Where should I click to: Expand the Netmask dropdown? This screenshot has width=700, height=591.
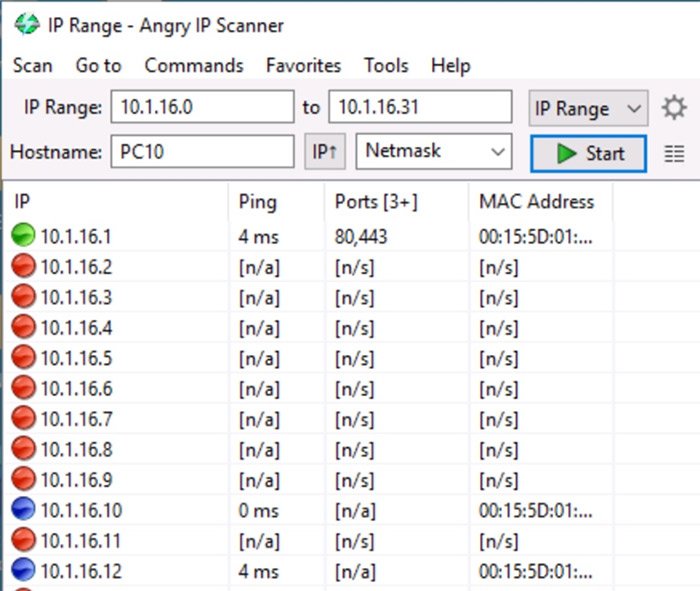coord(434,152)
